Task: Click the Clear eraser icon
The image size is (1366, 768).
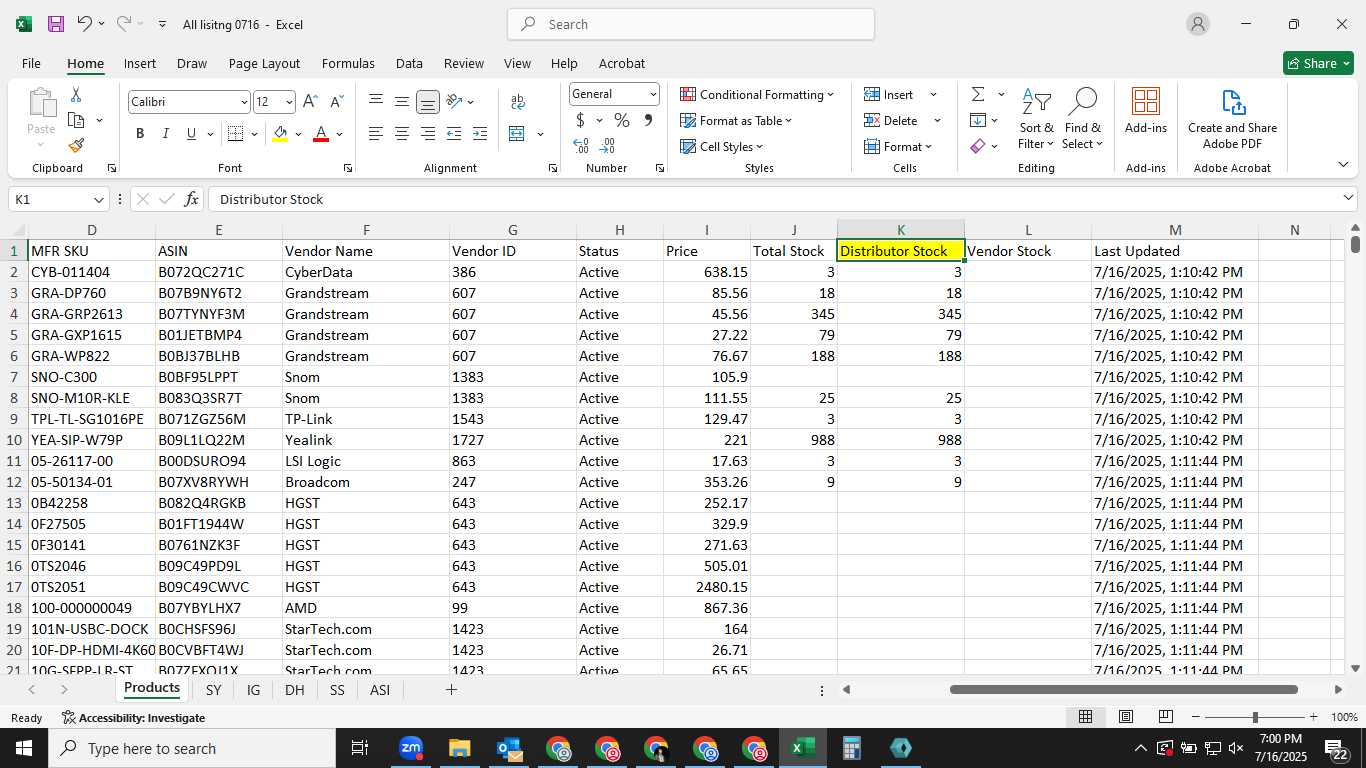Action: tap(978, 146)
